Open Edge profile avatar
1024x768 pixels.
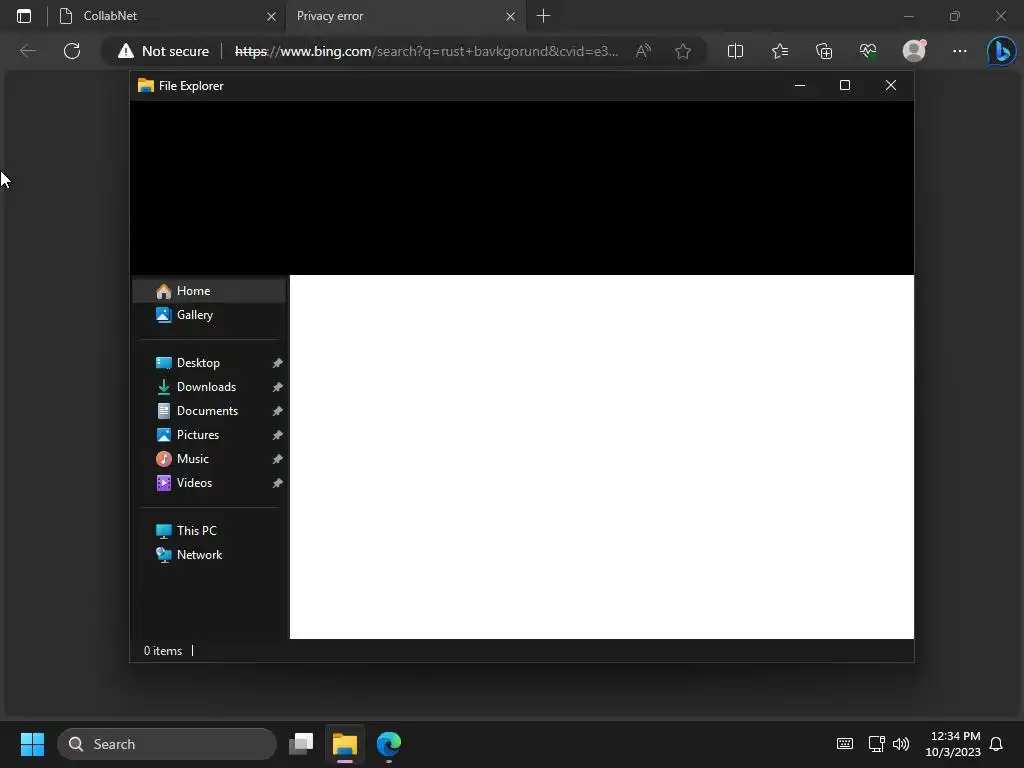pyautogui.click(x=914, y=50)
